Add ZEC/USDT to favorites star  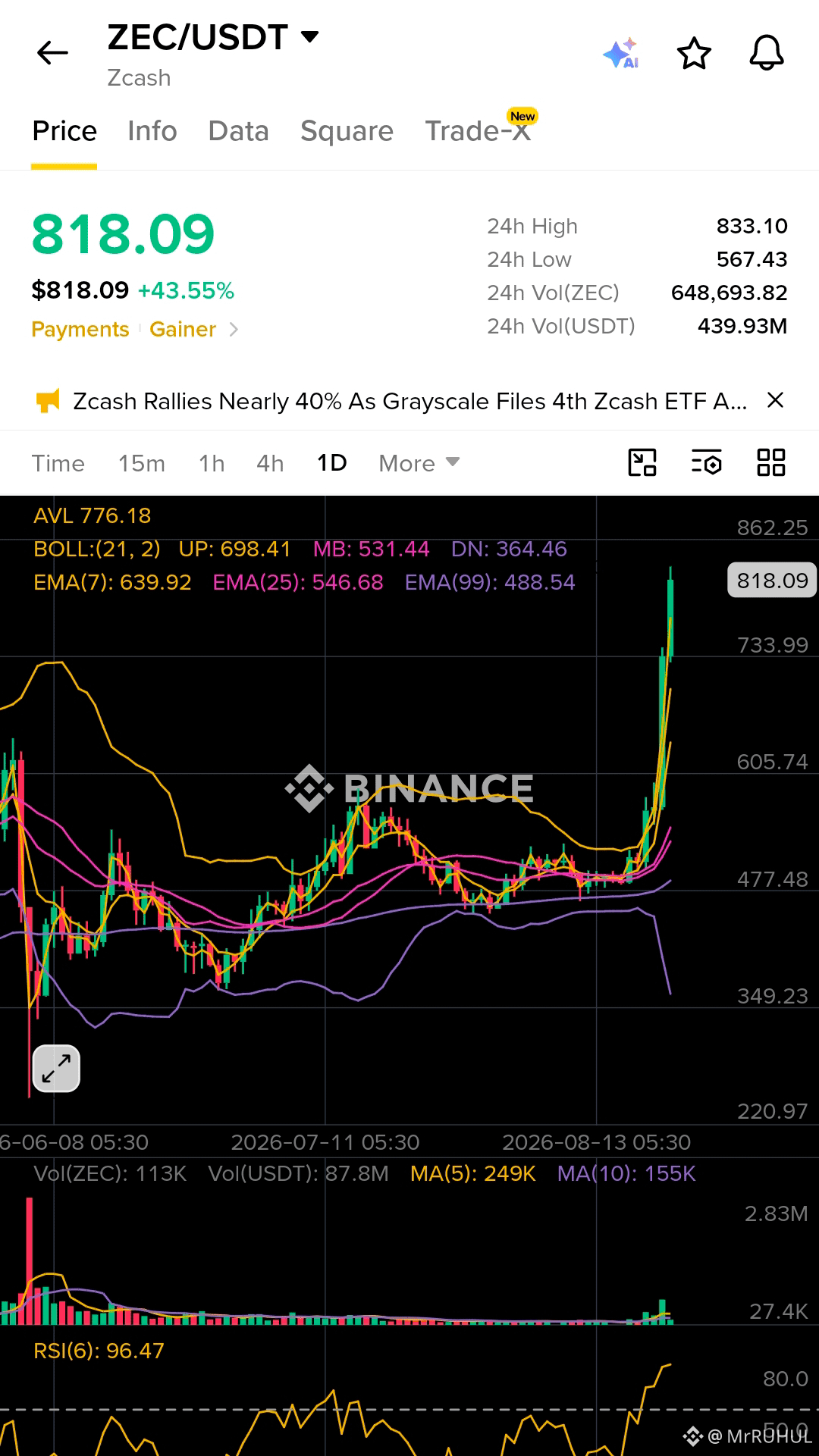tap(694, 54)
